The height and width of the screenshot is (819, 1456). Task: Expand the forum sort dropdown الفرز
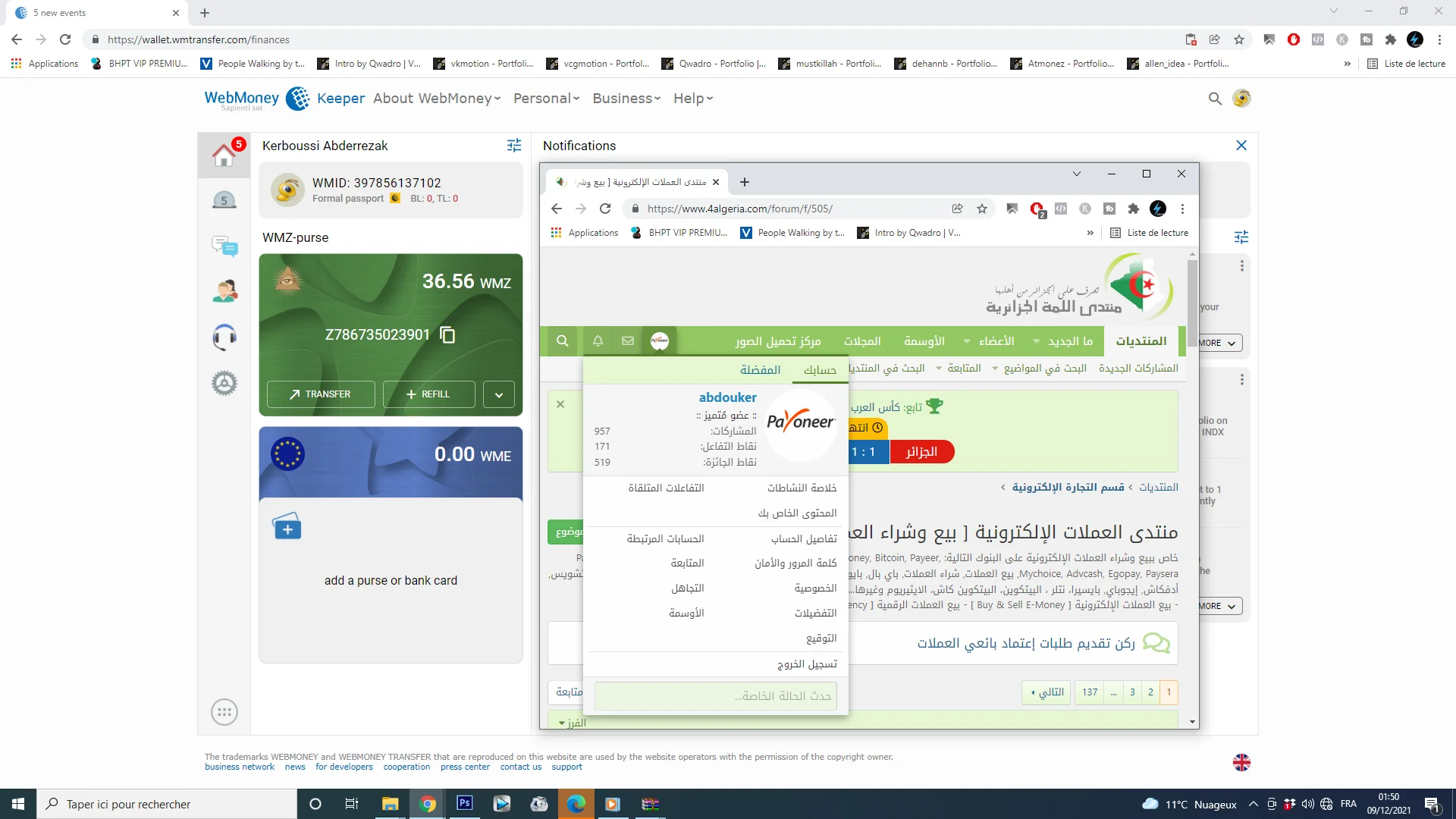click(x=573, y=723)
